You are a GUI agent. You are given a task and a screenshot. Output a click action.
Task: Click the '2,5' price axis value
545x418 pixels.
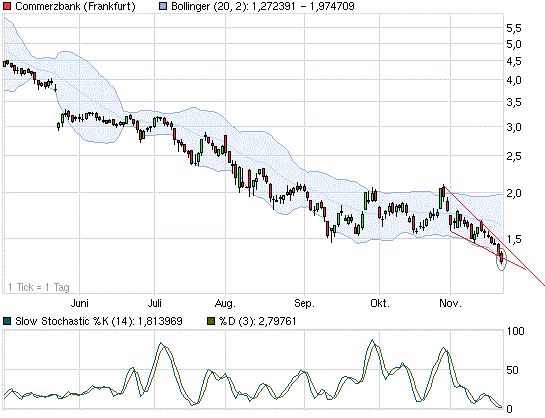[514, 156]
